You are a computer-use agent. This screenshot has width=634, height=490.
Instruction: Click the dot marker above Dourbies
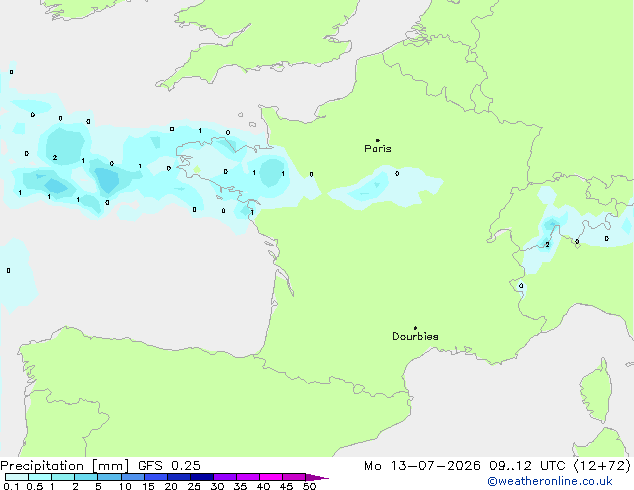[415, 328]
